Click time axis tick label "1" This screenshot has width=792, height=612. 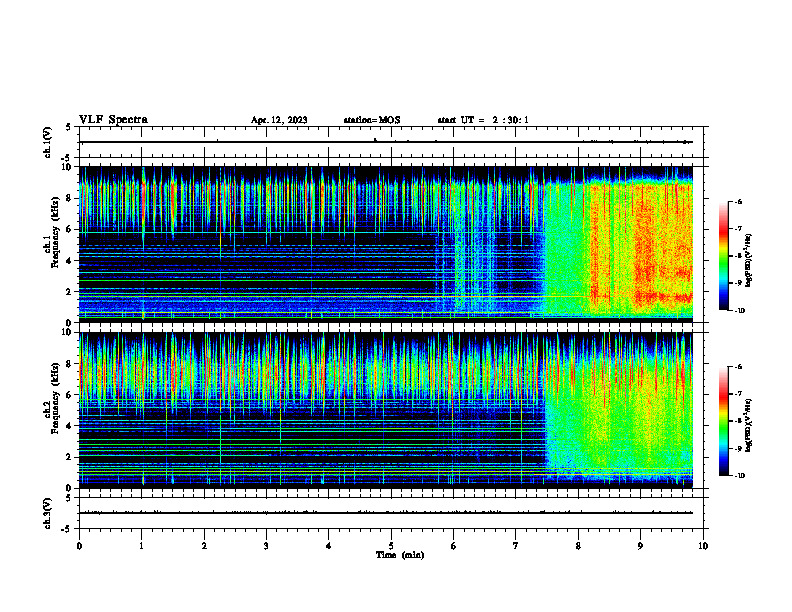141,546
